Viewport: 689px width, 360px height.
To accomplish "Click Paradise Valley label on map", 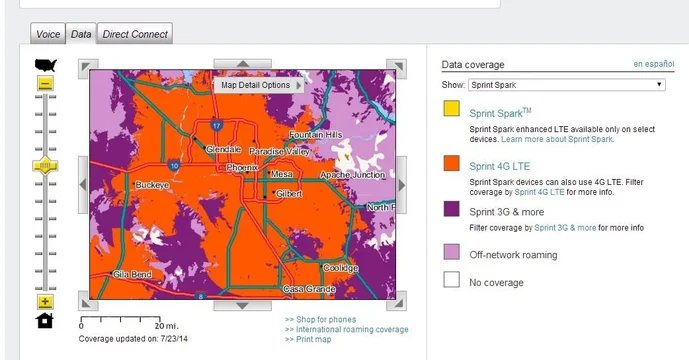I will [x=279, y=152].
